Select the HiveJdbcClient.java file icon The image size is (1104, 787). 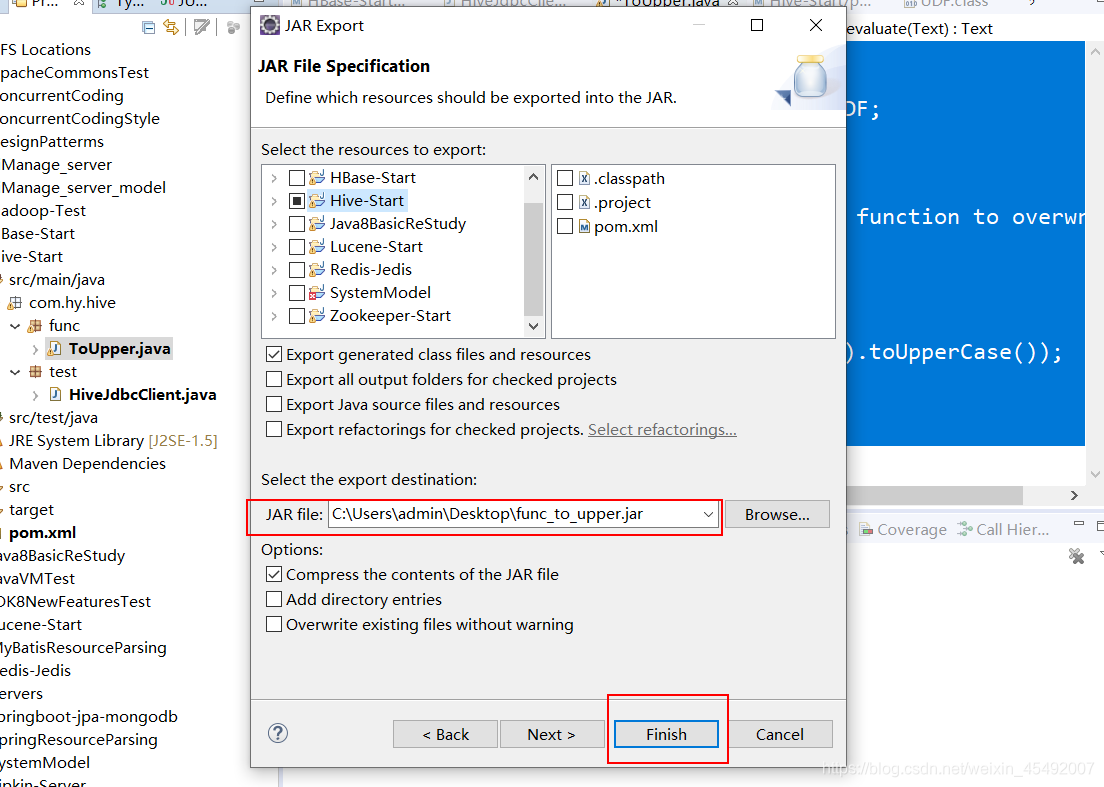pyautogui.click(x=54, y=395)
